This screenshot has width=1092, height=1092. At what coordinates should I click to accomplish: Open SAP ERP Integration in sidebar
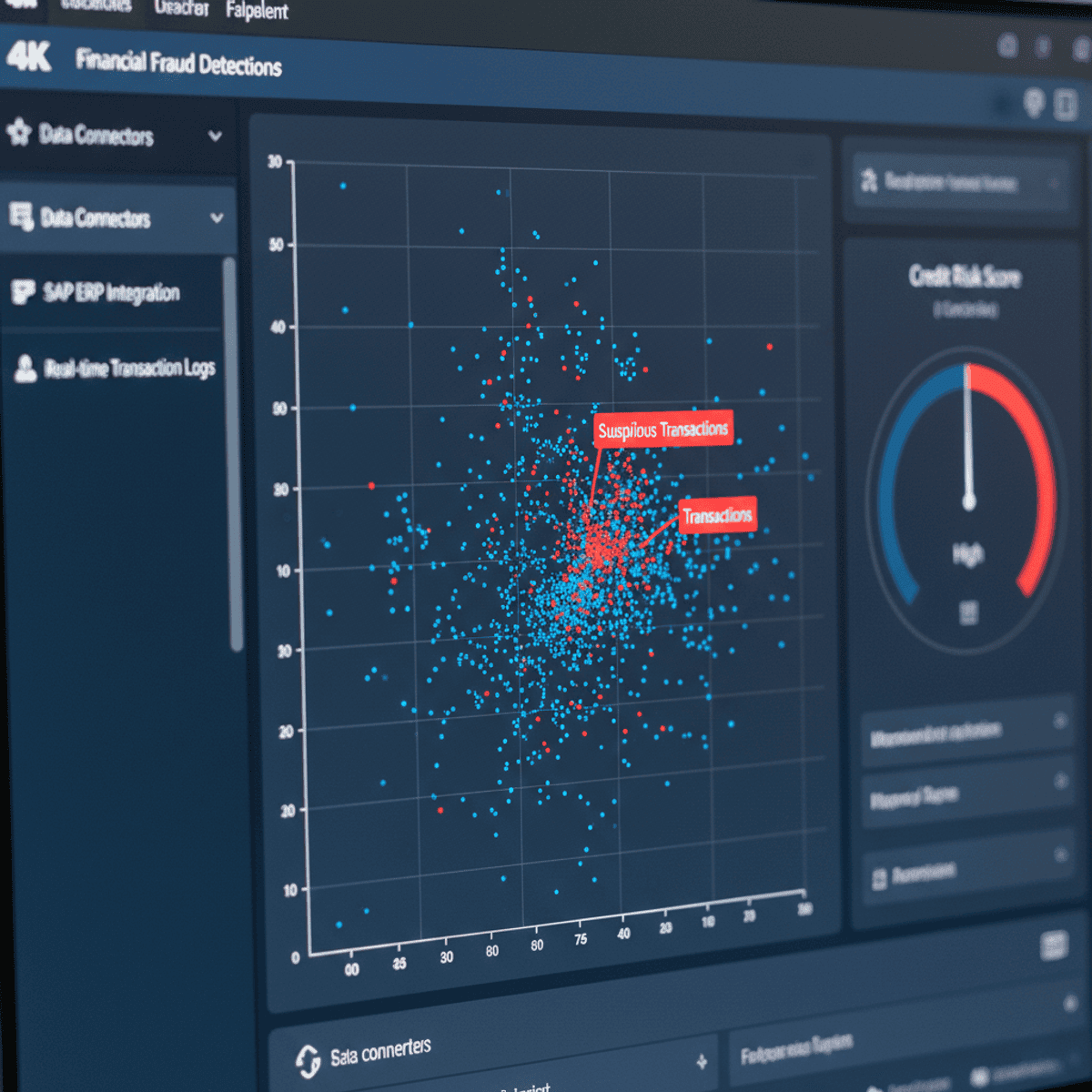(x=111, y=293)
